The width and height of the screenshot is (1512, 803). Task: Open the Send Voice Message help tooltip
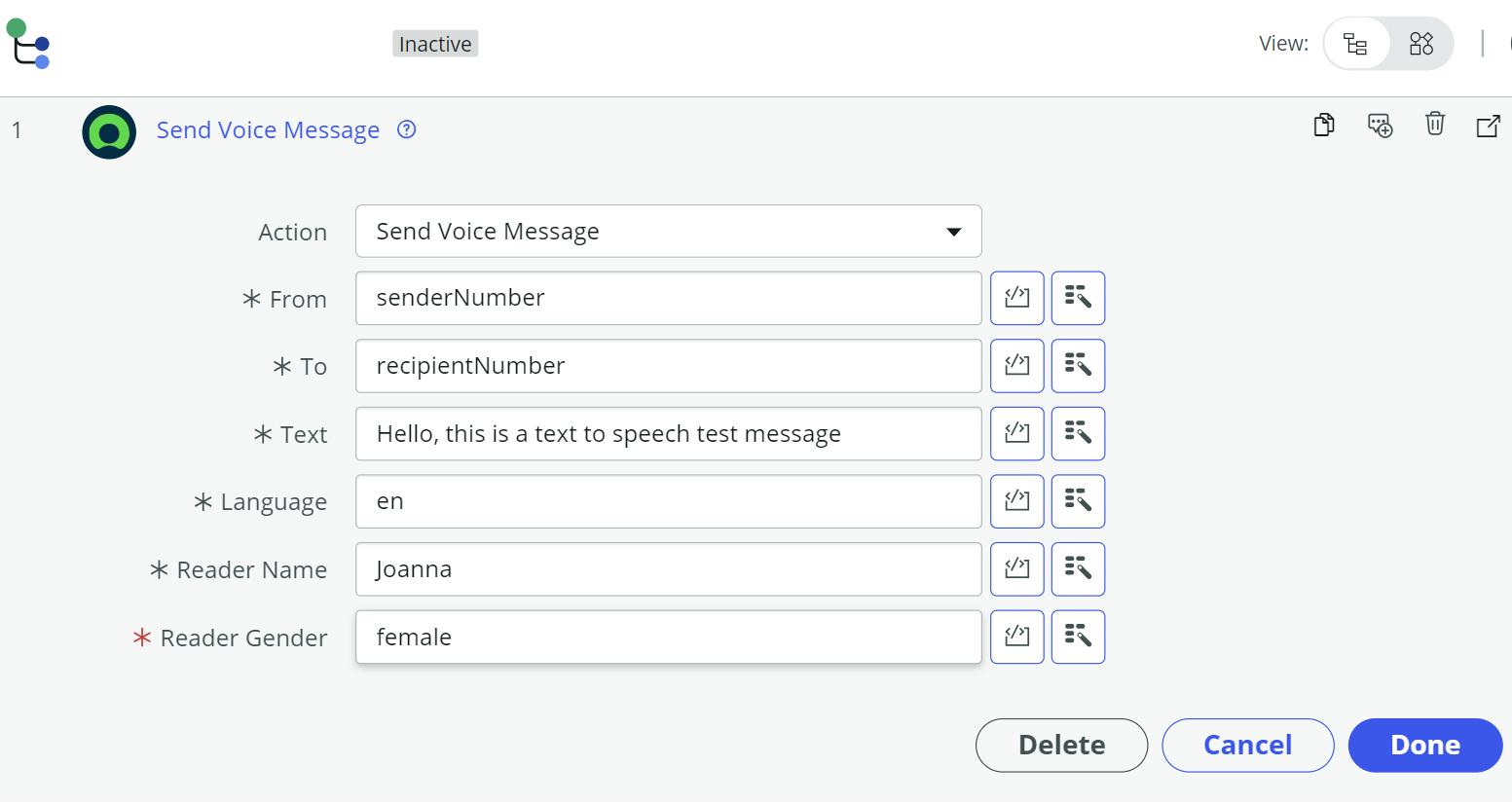click(x=406, y=129)
